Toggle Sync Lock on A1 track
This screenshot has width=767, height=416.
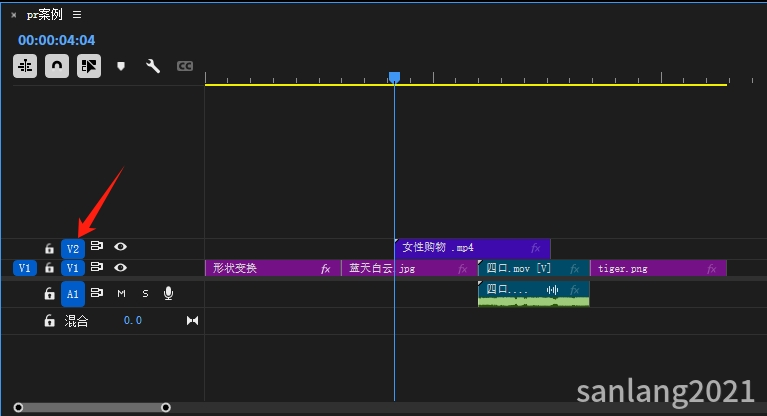[x=97, y=293]
